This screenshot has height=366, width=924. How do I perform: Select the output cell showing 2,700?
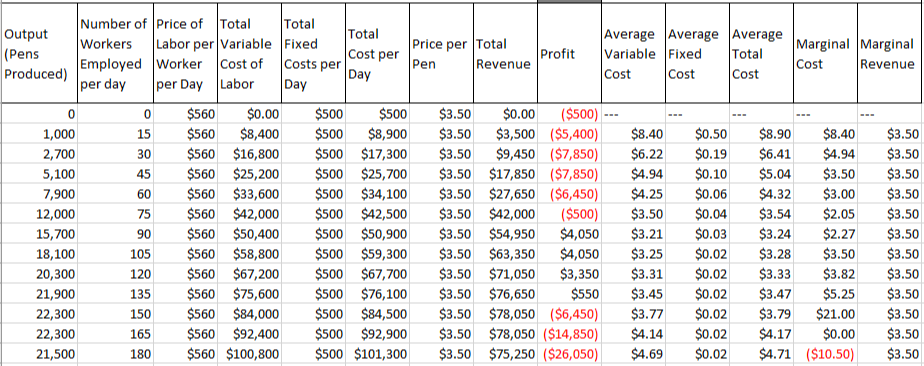(x=39, y=154)
